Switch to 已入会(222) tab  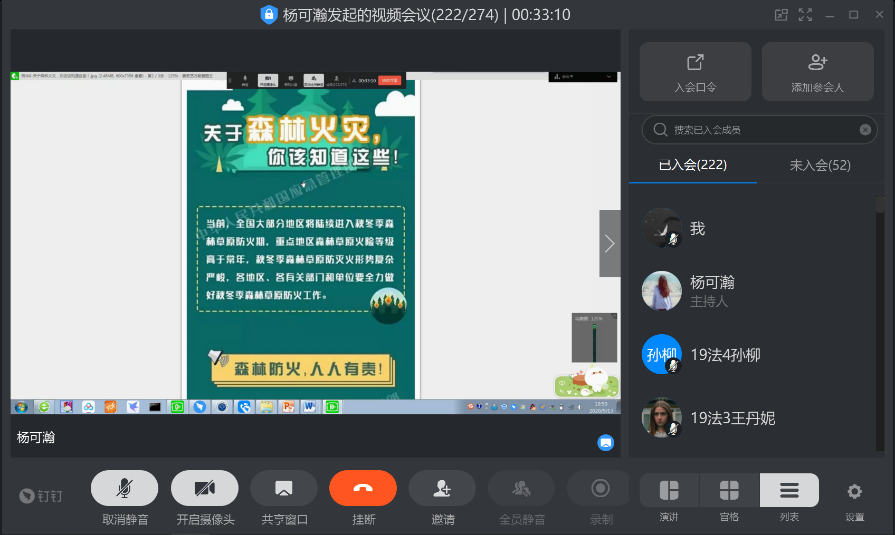click(x=692, y=165)
